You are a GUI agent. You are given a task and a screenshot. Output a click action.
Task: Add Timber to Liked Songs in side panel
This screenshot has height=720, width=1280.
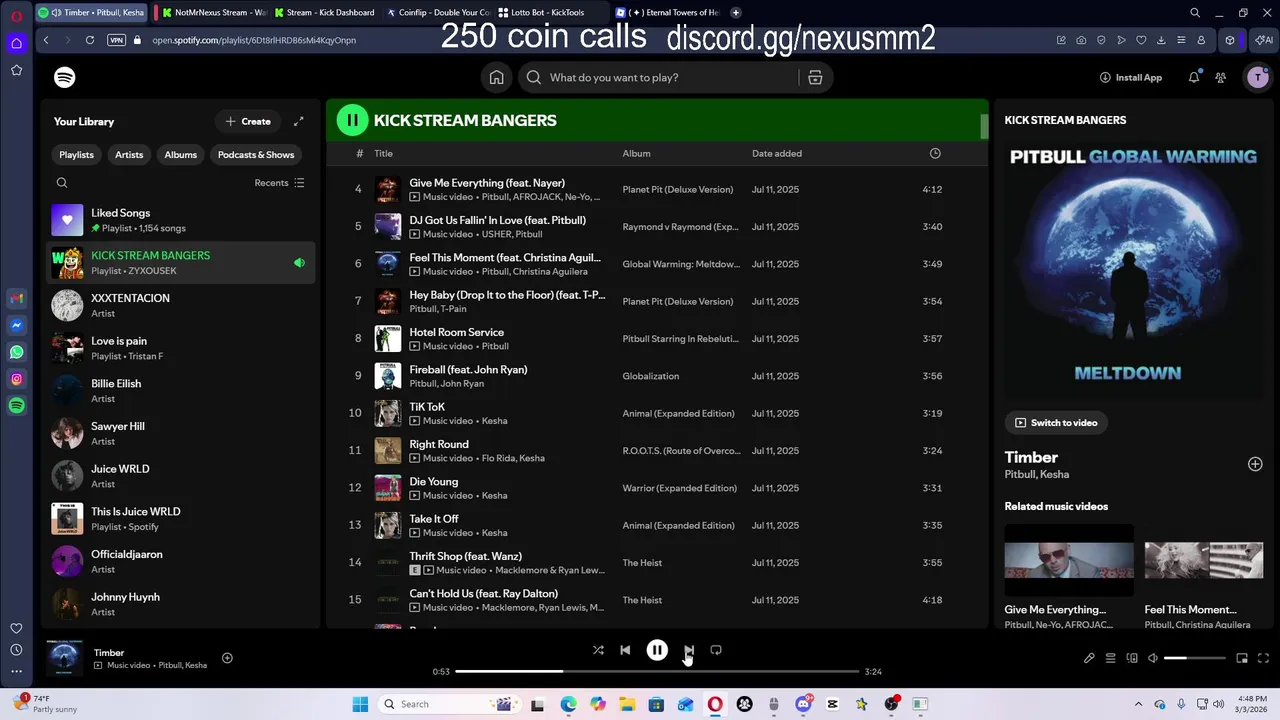coord(1255,464)
